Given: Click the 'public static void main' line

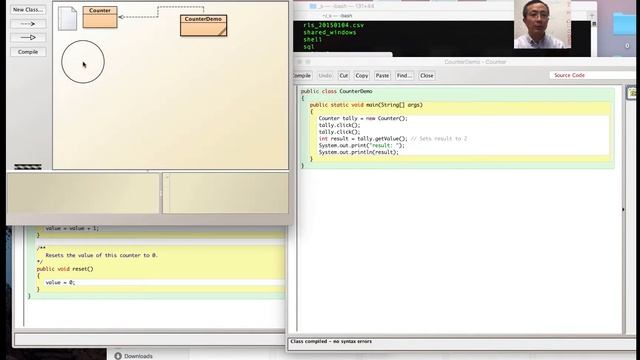Looking at the screenshot, I should click(366, 105).
